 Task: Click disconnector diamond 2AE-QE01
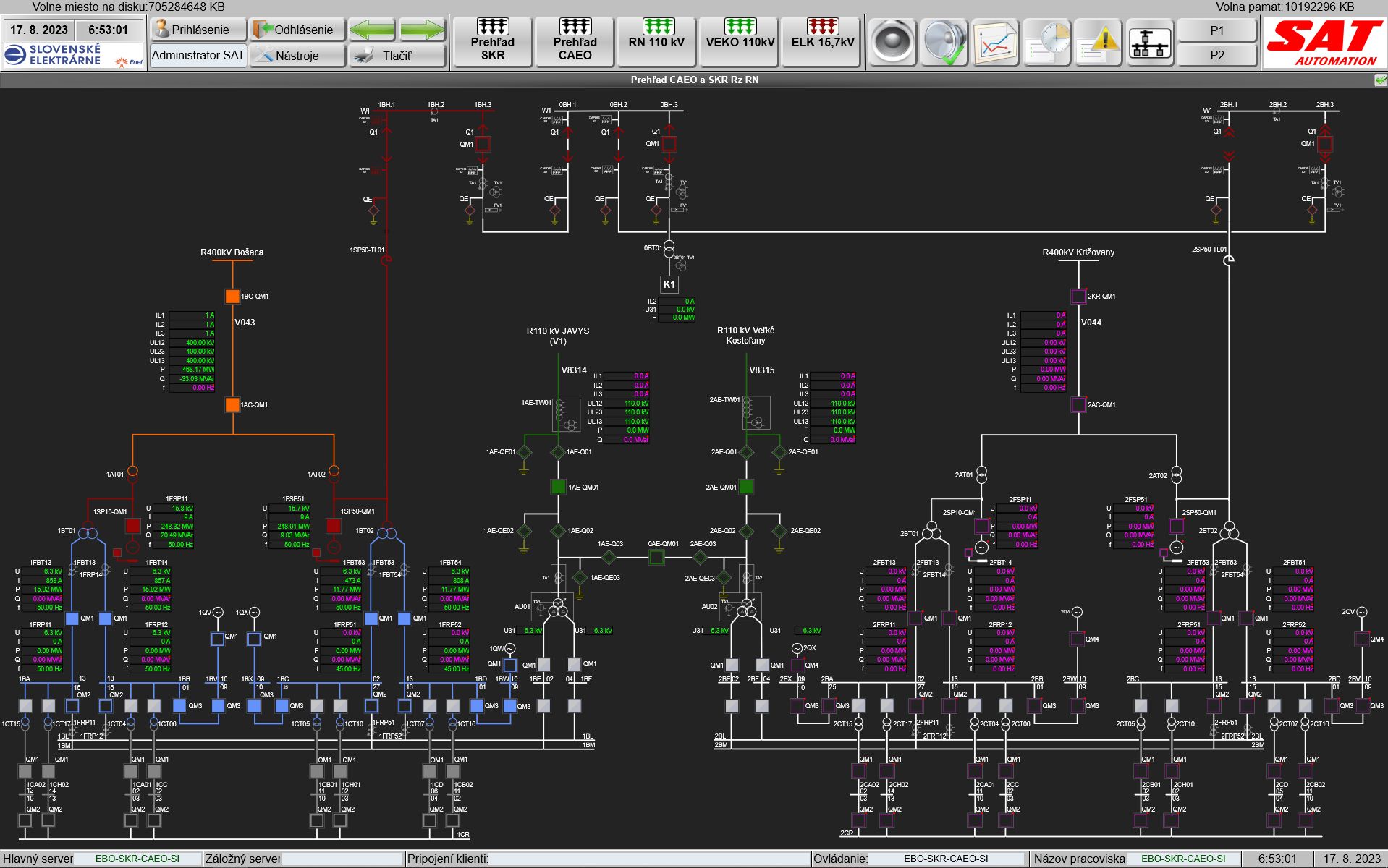point(779,453)
